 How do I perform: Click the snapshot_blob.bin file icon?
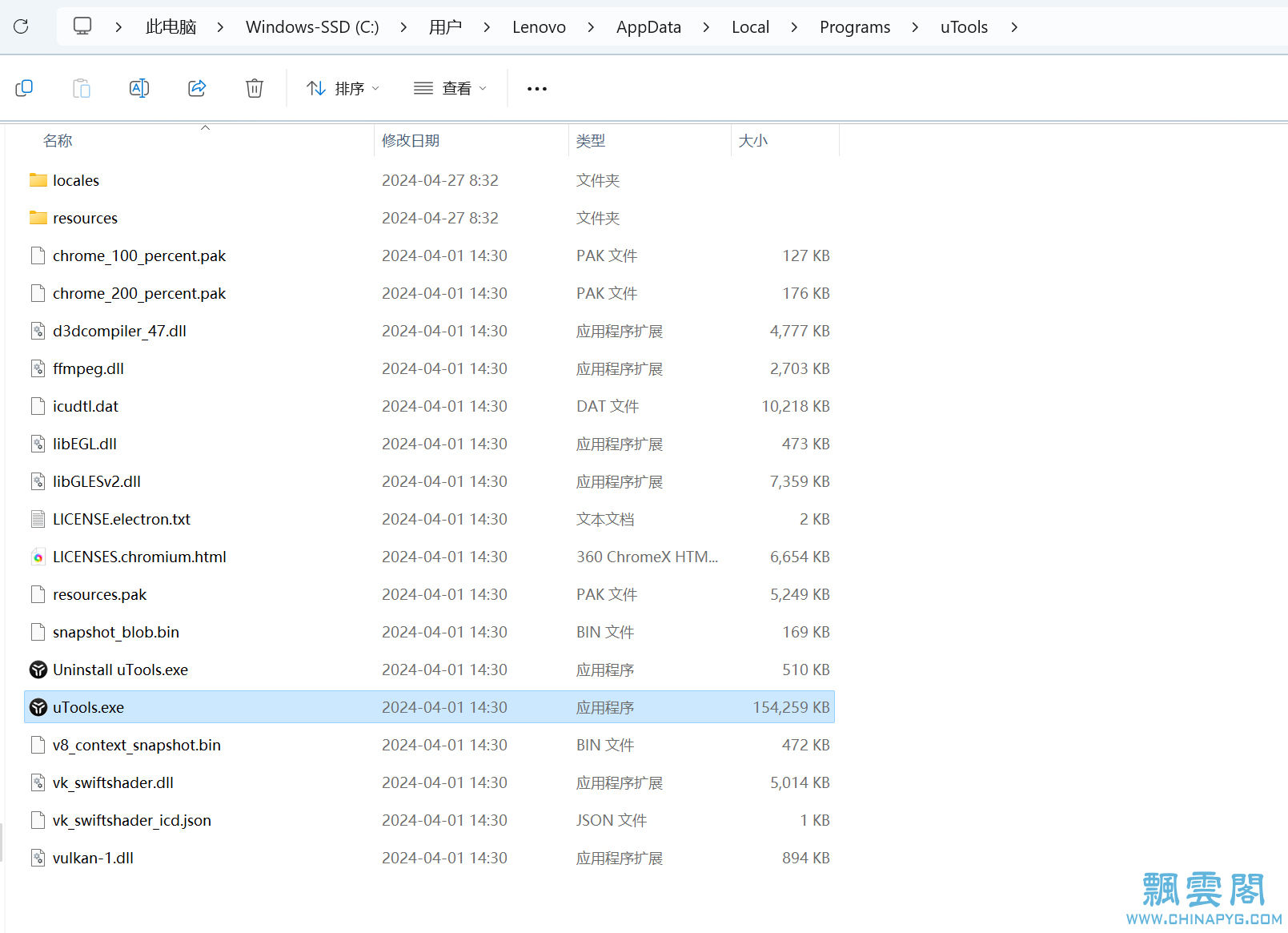pyautogui.click(x=38, y=632)
